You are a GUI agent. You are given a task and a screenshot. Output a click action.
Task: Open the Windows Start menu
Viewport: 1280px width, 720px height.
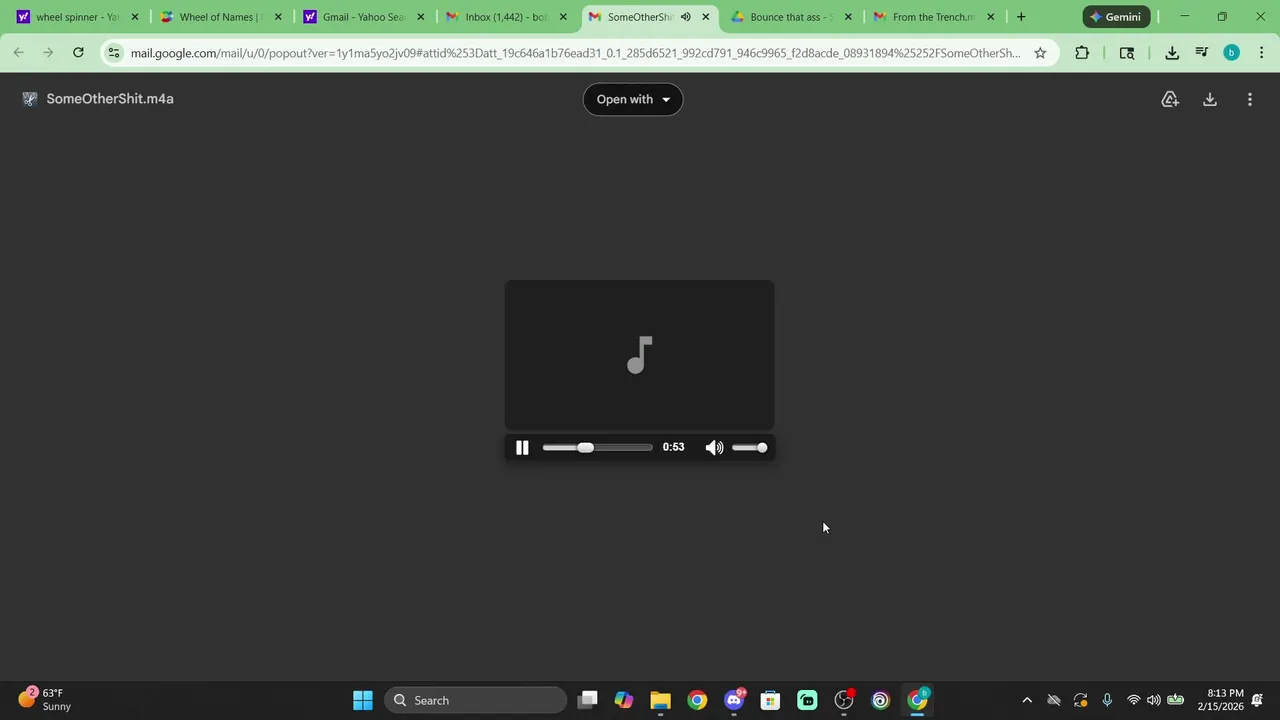(x=363, y=700)
